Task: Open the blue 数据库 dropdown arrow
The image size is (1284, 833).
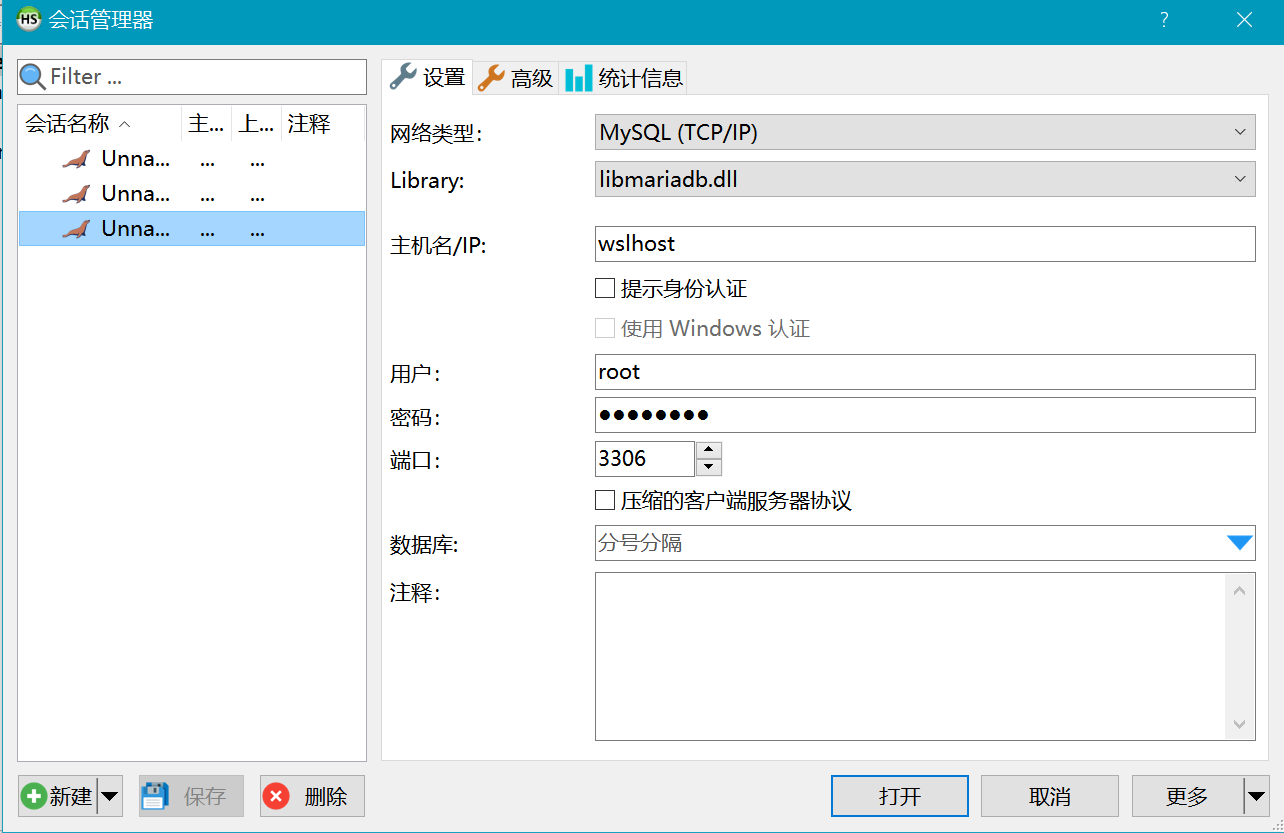Action: (1242, 543)
